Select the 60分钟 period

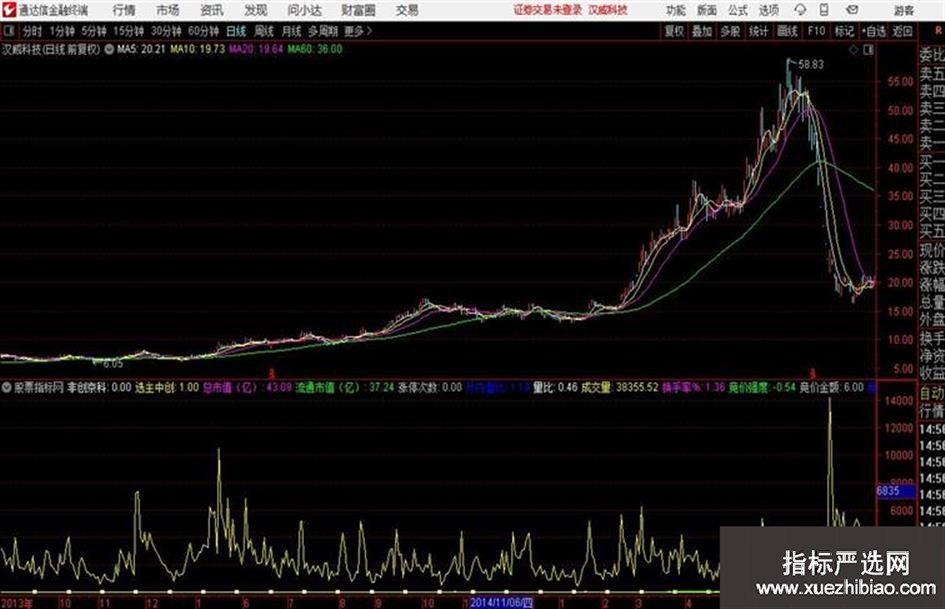click(x=203, y=31)
